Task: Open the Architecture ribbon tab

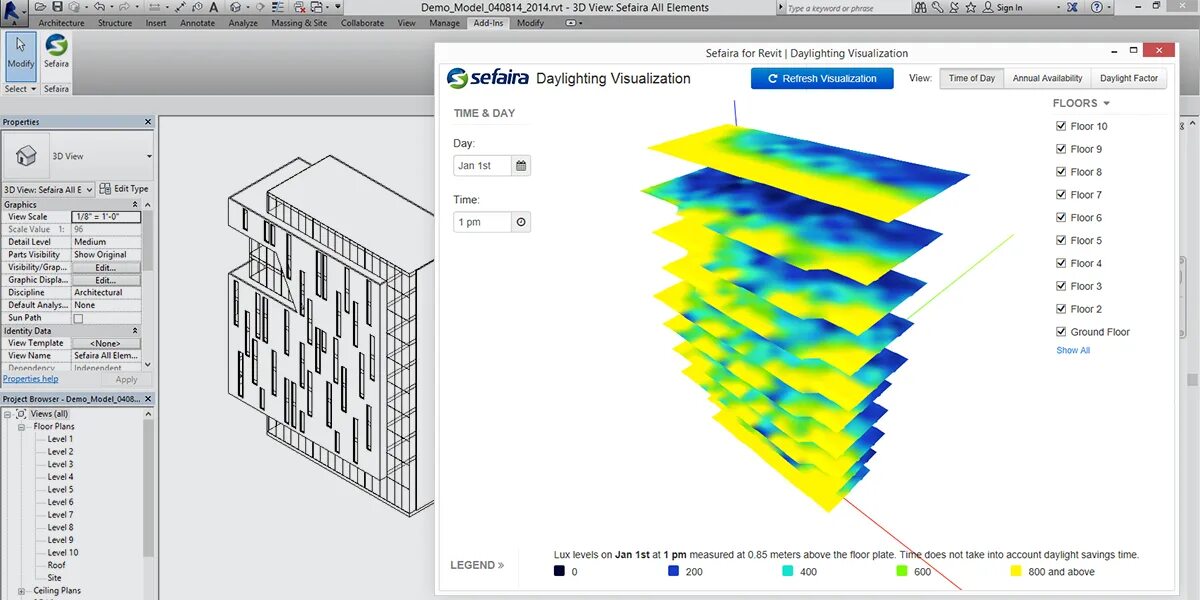Action: pos(61,23)
